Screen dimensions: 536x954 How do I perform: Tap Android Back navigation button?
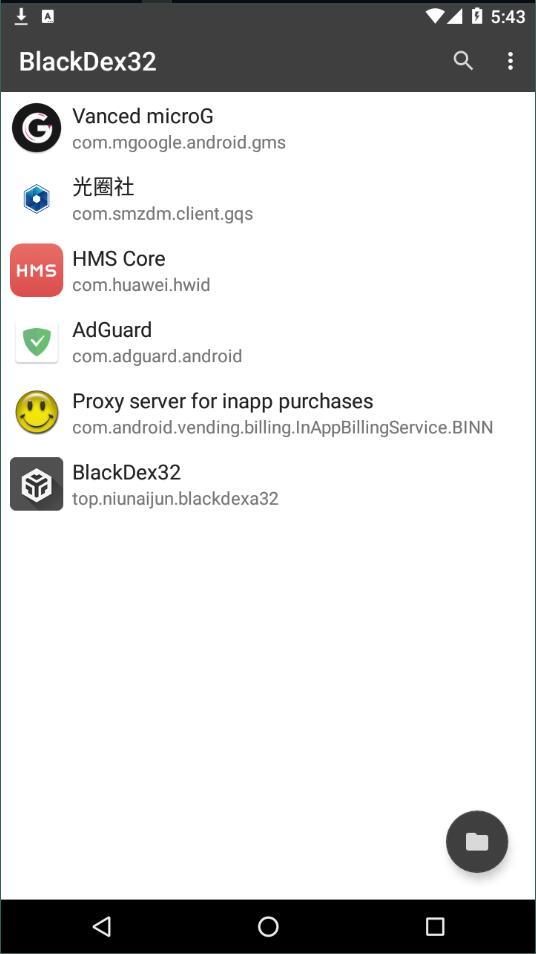[x=102, y=927]
